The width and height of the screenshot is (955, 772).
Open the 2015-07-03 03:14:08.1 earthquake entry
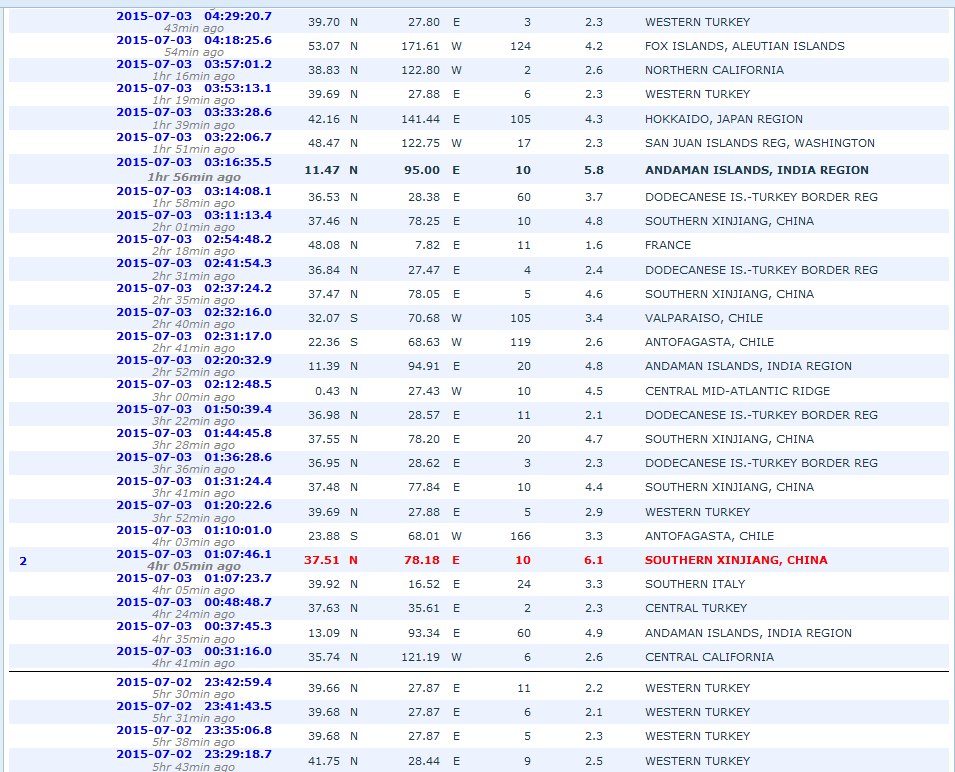point(194,191)
